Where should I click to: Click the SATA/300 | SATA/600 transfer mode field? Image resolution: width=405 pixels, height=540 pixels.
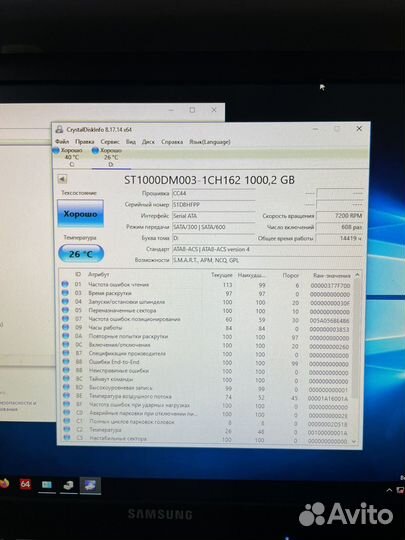pyautogui.click(x=213, y=227)
